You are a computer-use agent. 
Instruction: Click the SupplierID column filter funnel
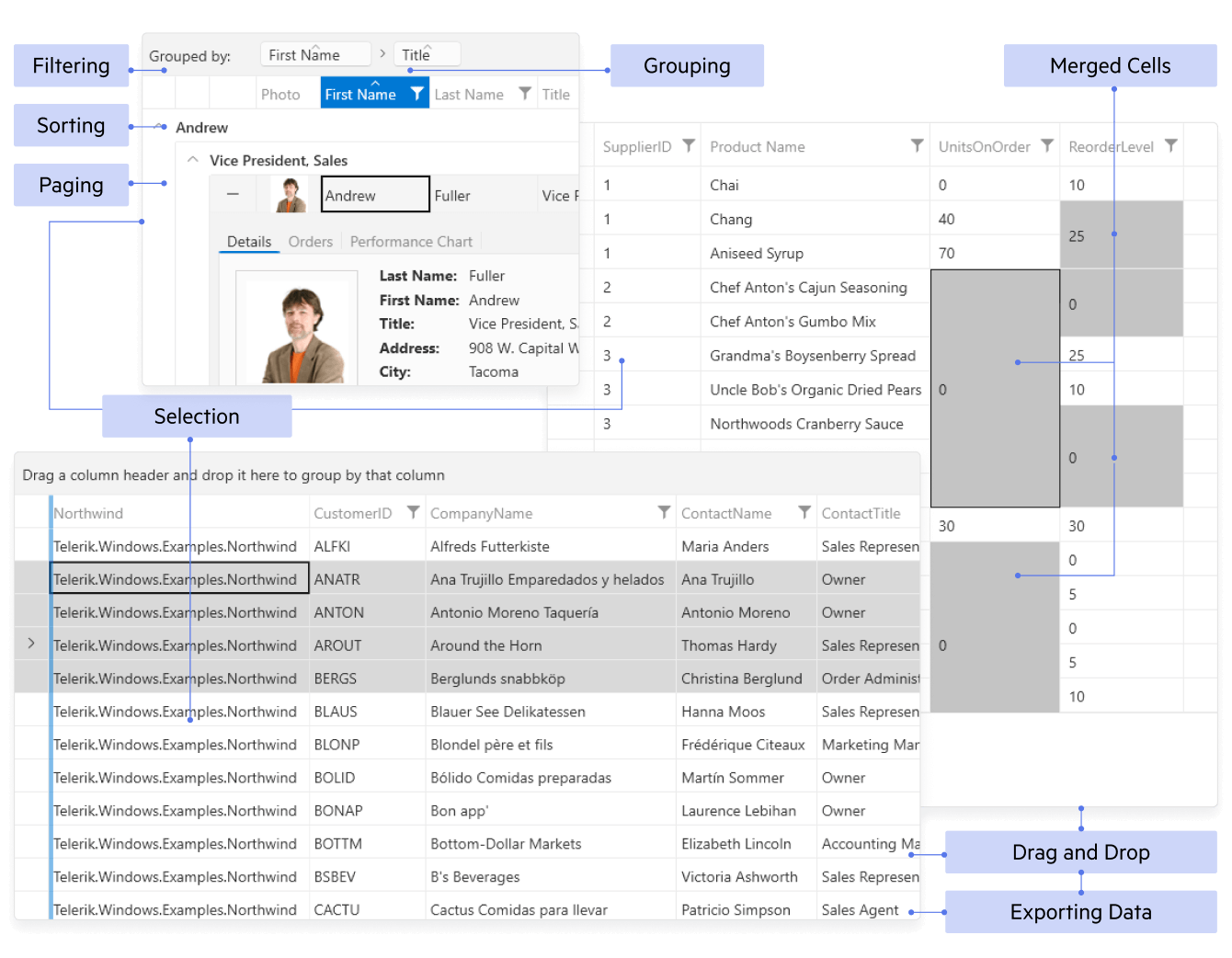689,146
